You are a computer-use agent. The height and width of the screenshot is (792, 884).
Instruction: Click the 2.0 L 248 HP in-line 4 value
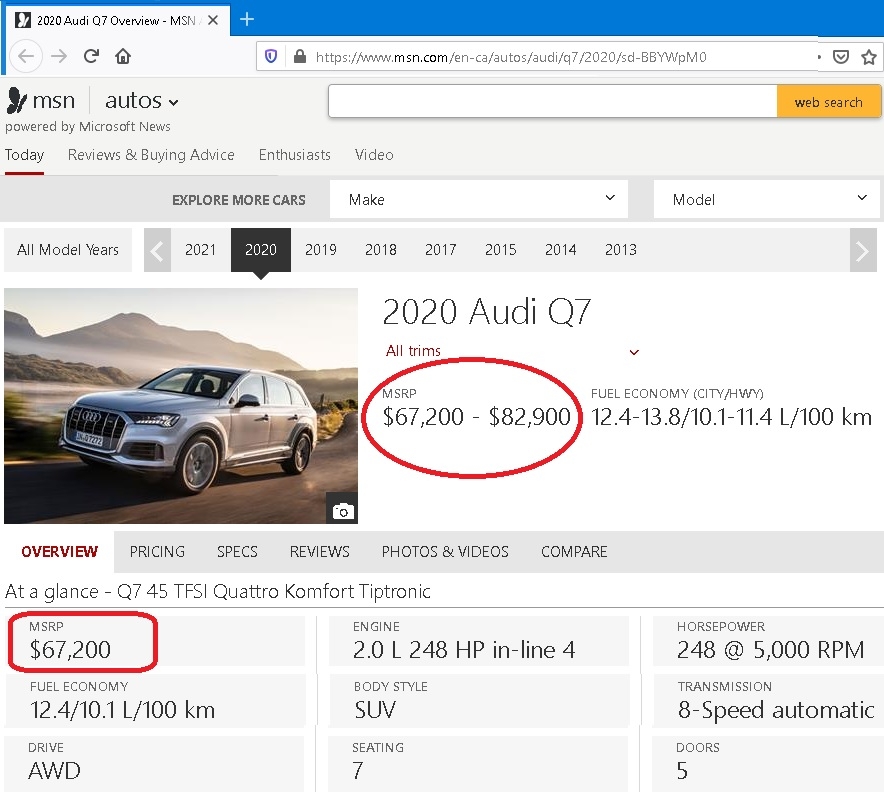464,650
